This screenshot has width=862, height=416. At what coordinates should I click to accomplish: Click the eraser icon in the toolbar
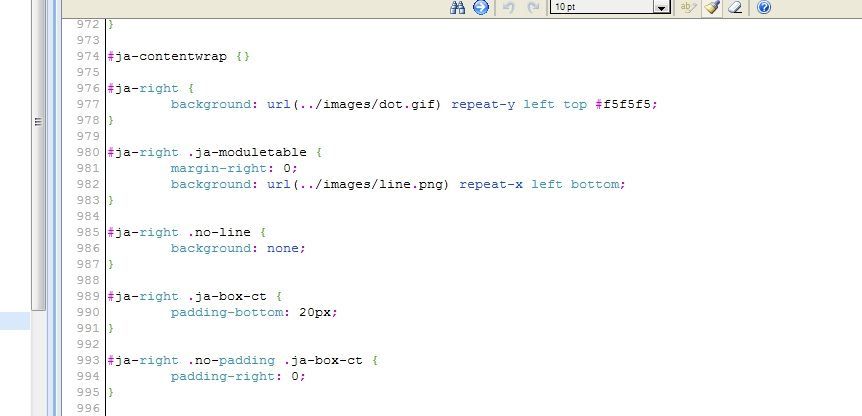(x=736, y=7)
